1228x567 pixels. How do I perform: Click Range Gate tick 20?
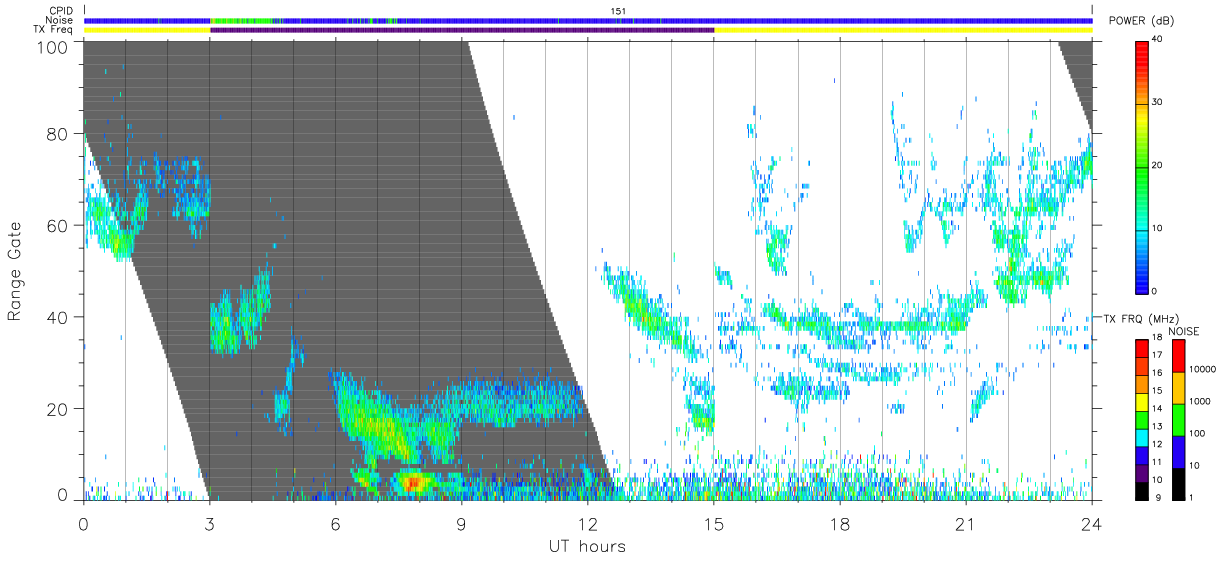click(x=59, y=410)
